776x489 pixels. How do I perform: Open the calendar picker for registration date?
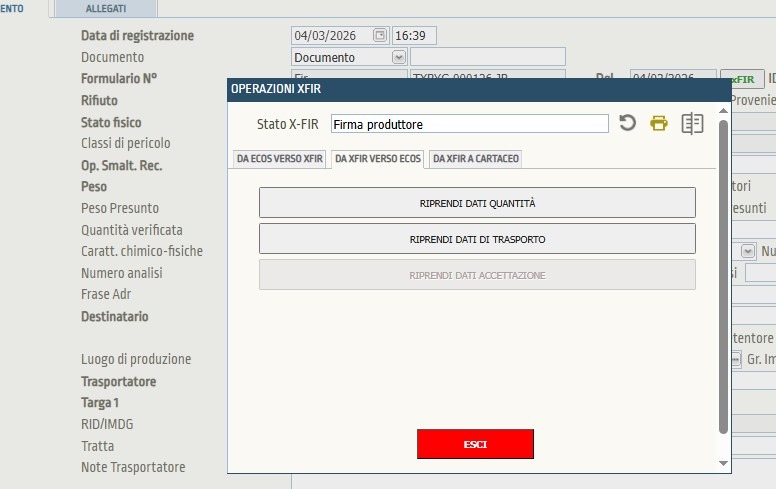(x=380, y=35)
